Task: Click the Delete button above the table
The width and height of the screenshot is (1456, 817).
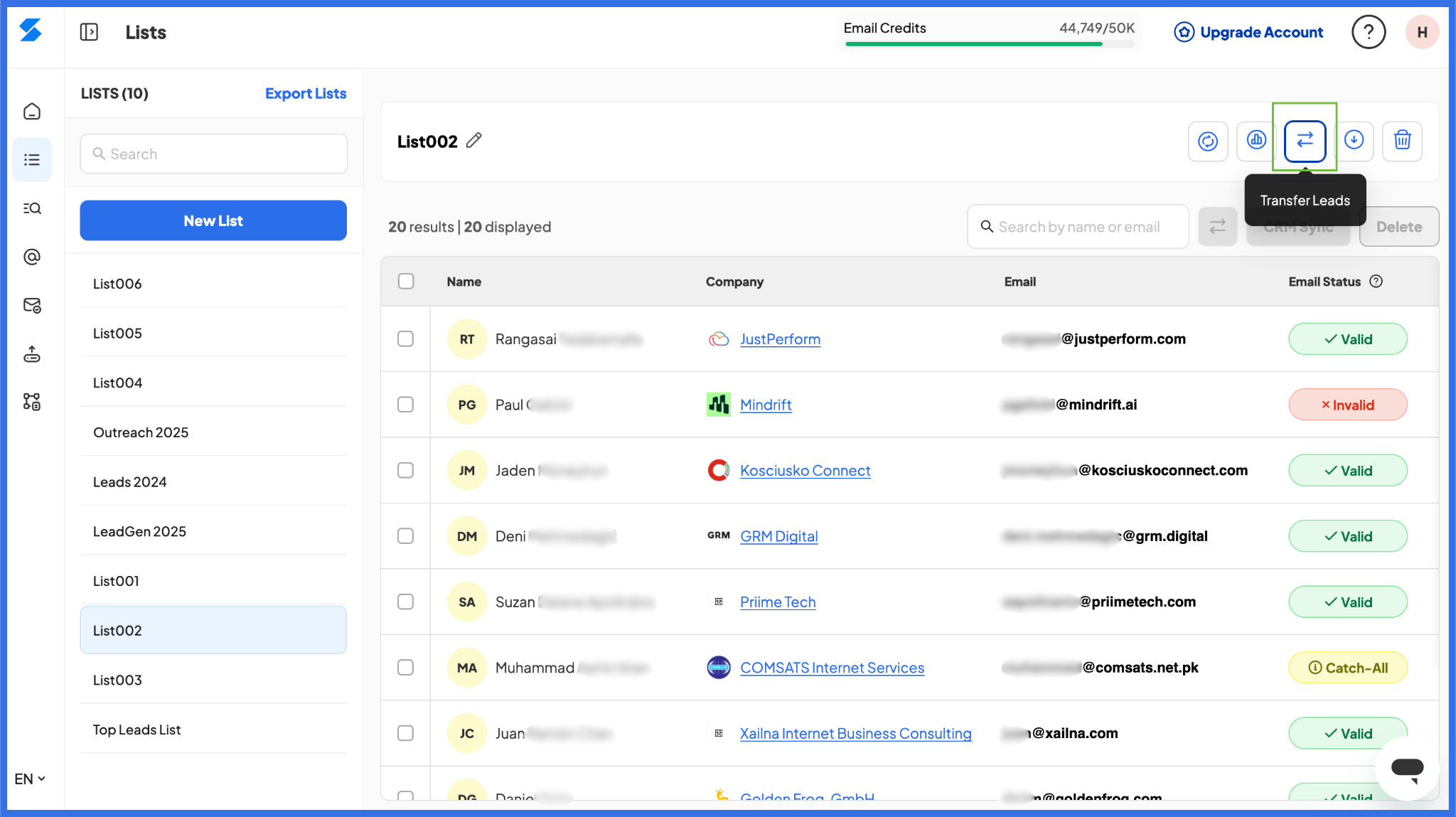Action: (1399, 227)
